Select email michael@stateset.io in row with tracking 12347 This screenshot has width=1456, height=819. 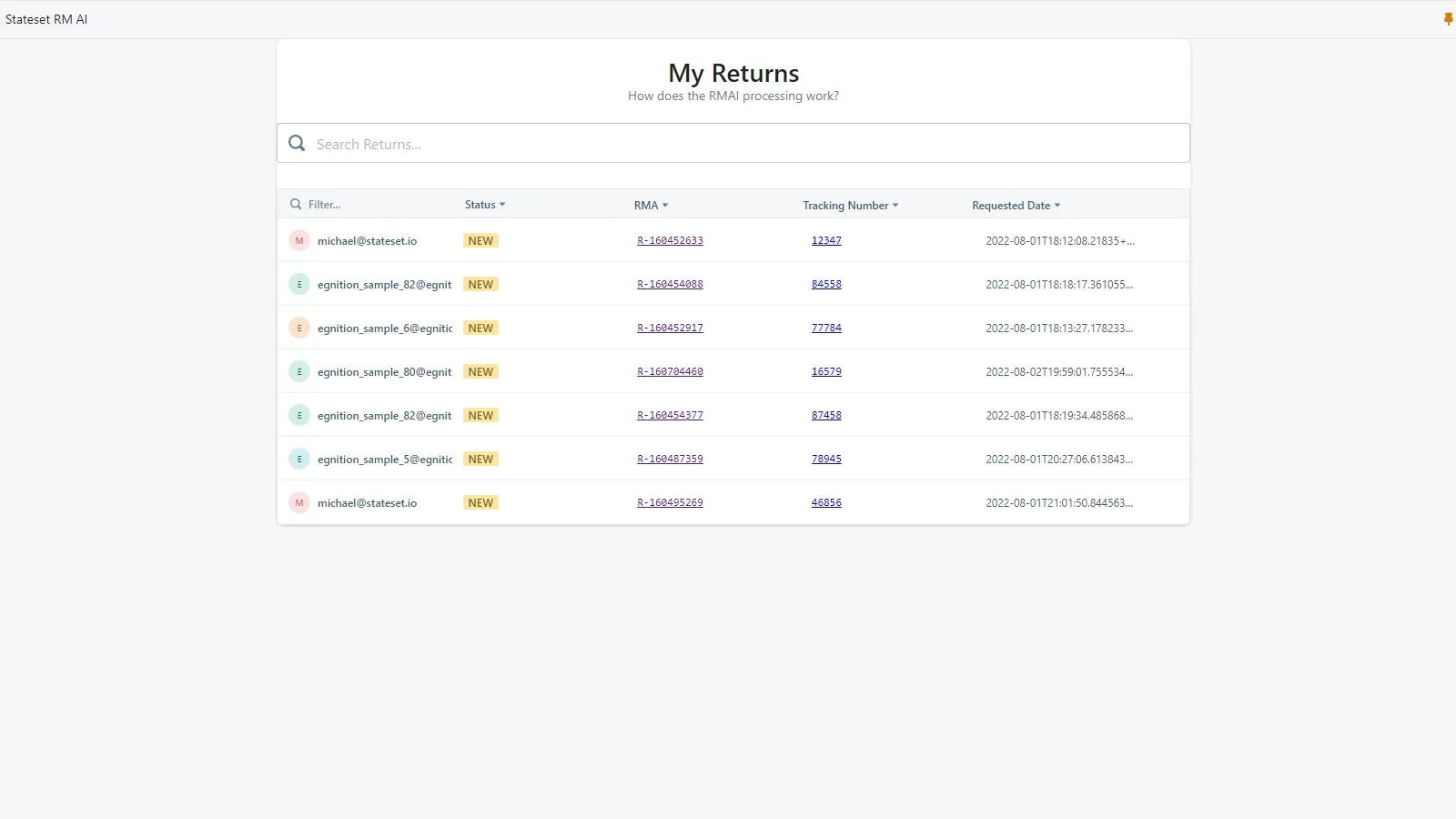click(x=367, y=241)
